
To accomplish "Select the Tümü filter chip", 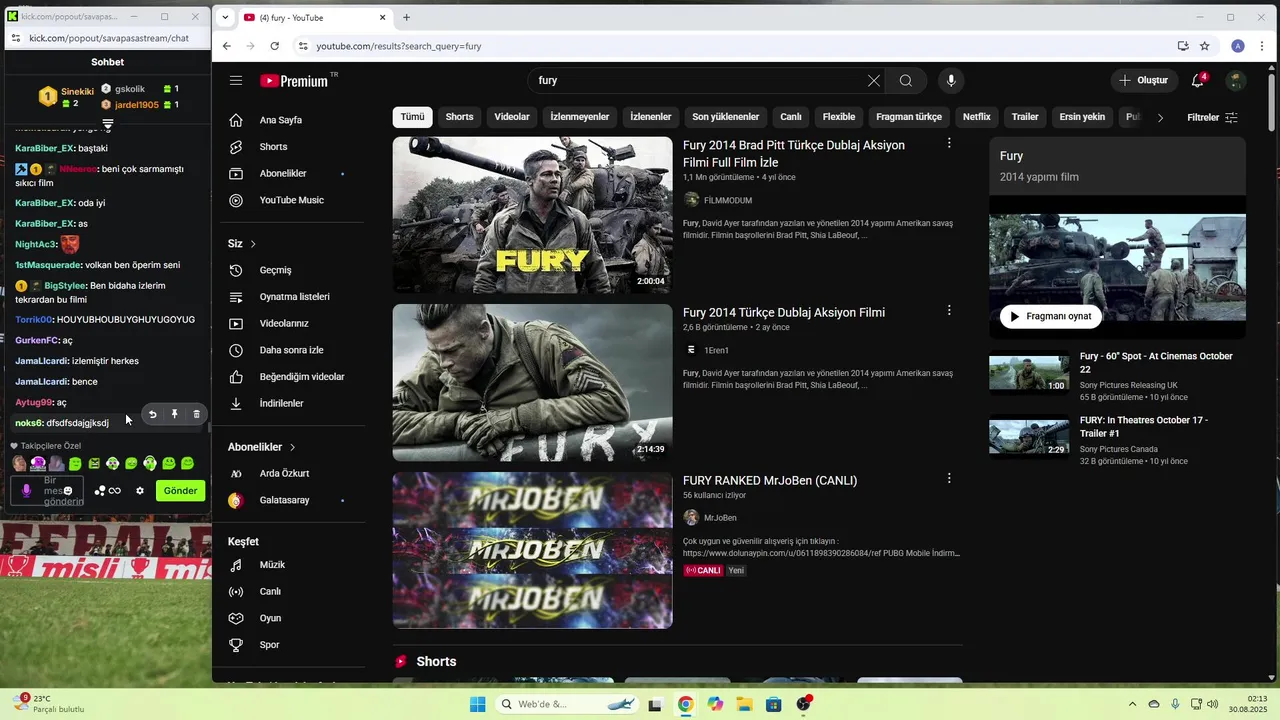I will pyautogui.click(x=412, y=117).
